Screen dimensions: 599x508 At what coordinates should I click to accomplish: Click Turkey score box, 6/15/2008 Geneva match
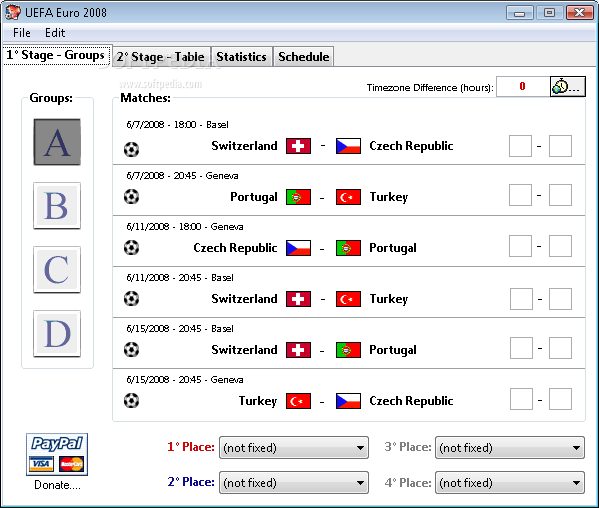pyautogui.click(x=521, y=399)
